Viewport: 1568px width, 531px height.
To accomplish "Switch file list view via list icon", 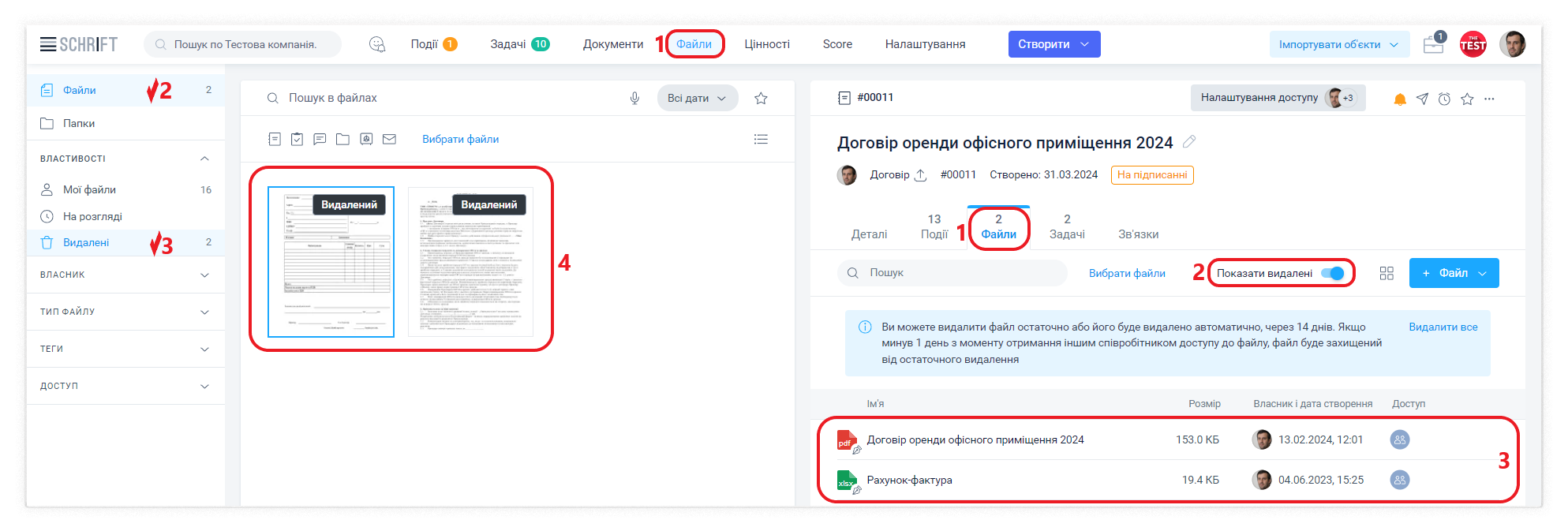I will [761, 139].
